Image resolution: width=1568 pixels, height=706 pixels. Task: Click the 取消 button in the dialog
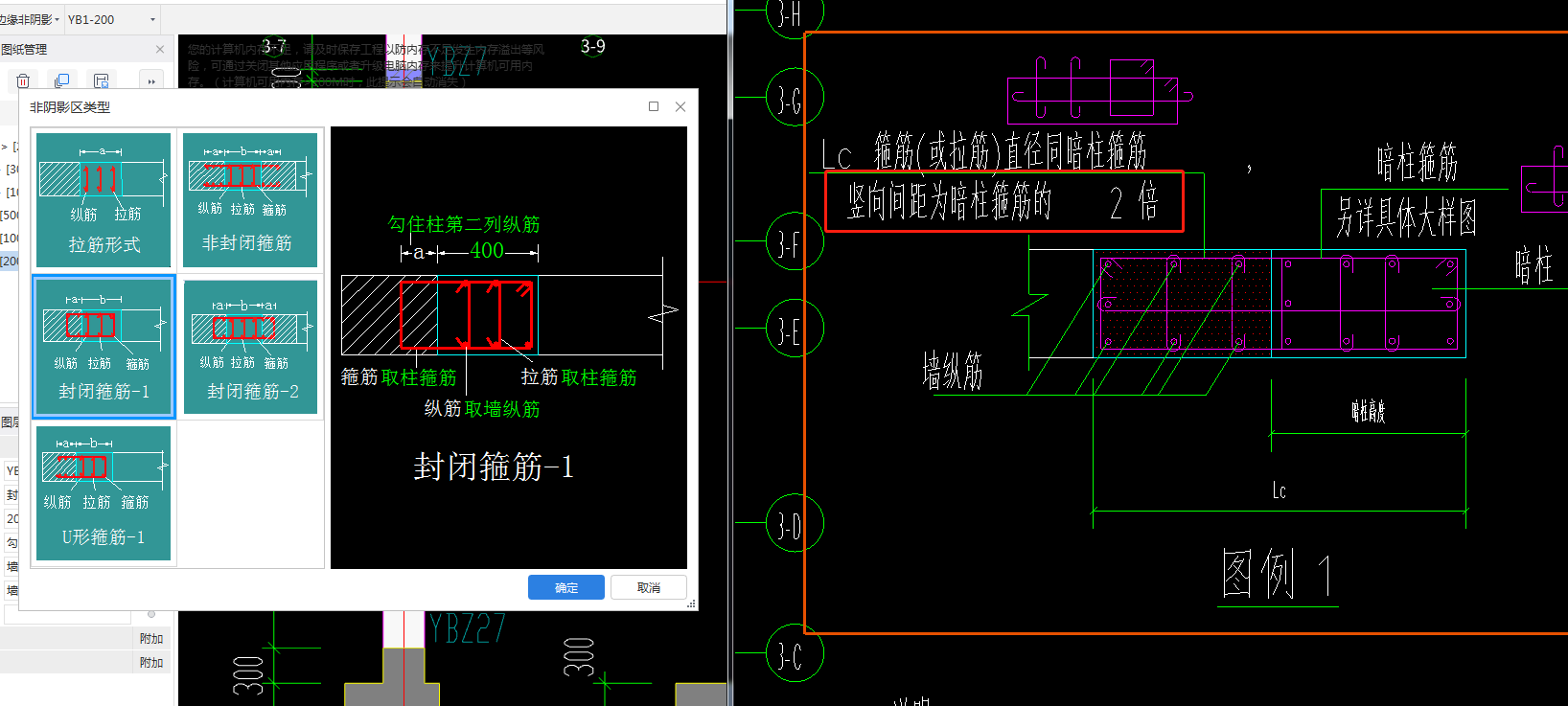coord(649,587)
